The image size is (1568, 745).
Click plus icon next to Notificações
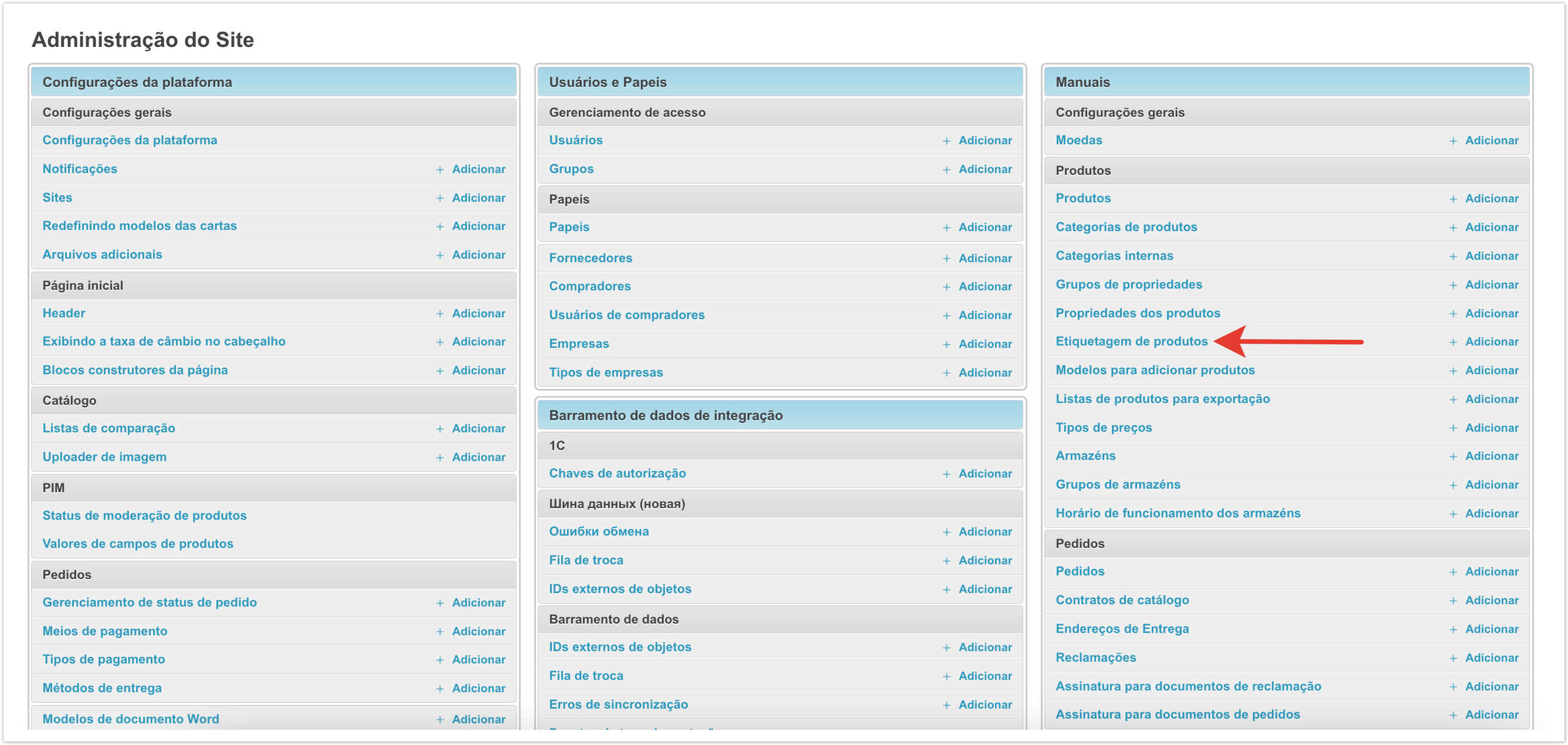point(439,170)
